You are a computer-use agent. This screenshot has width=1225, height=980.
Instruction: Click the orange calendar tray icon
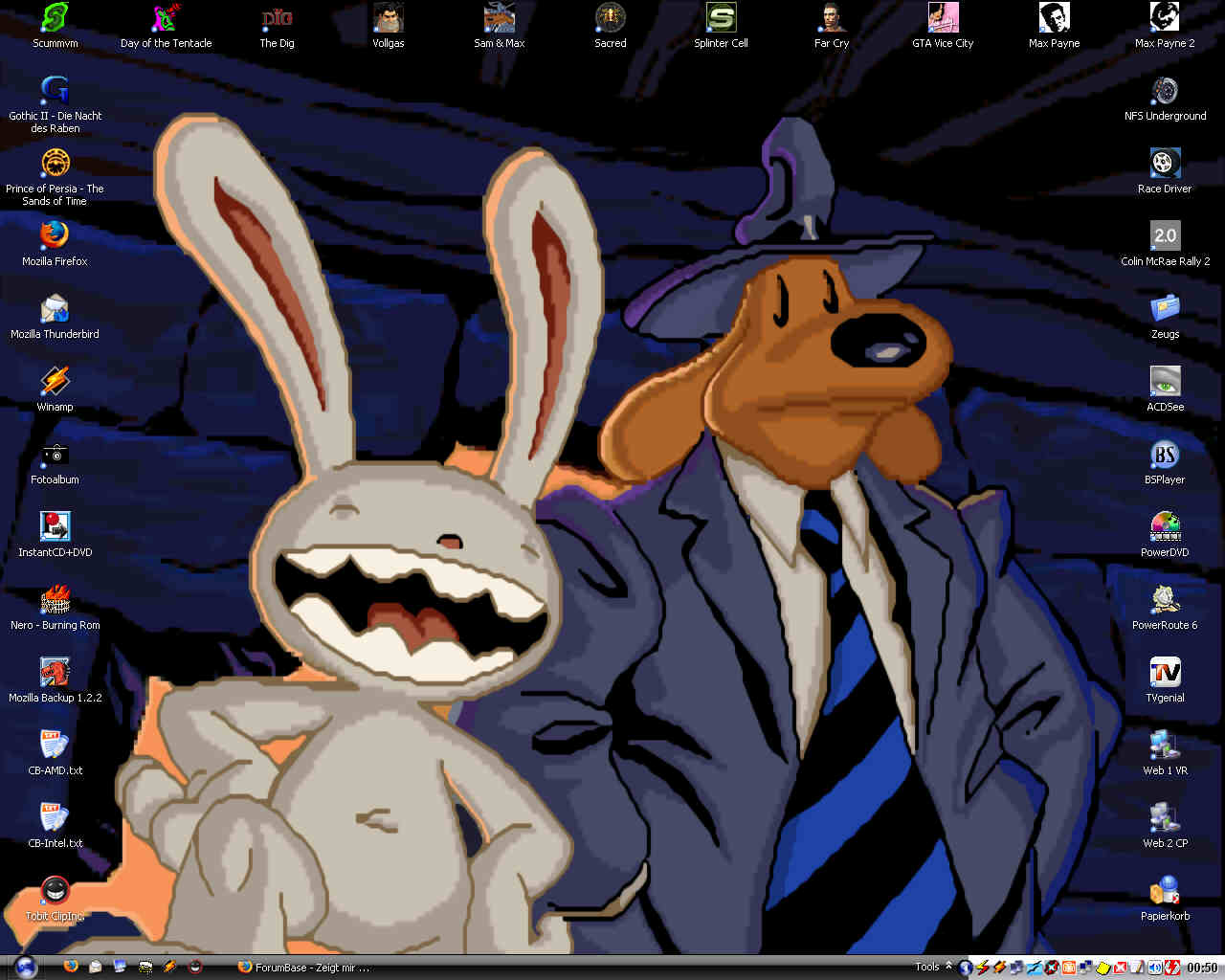[1069, 968]
